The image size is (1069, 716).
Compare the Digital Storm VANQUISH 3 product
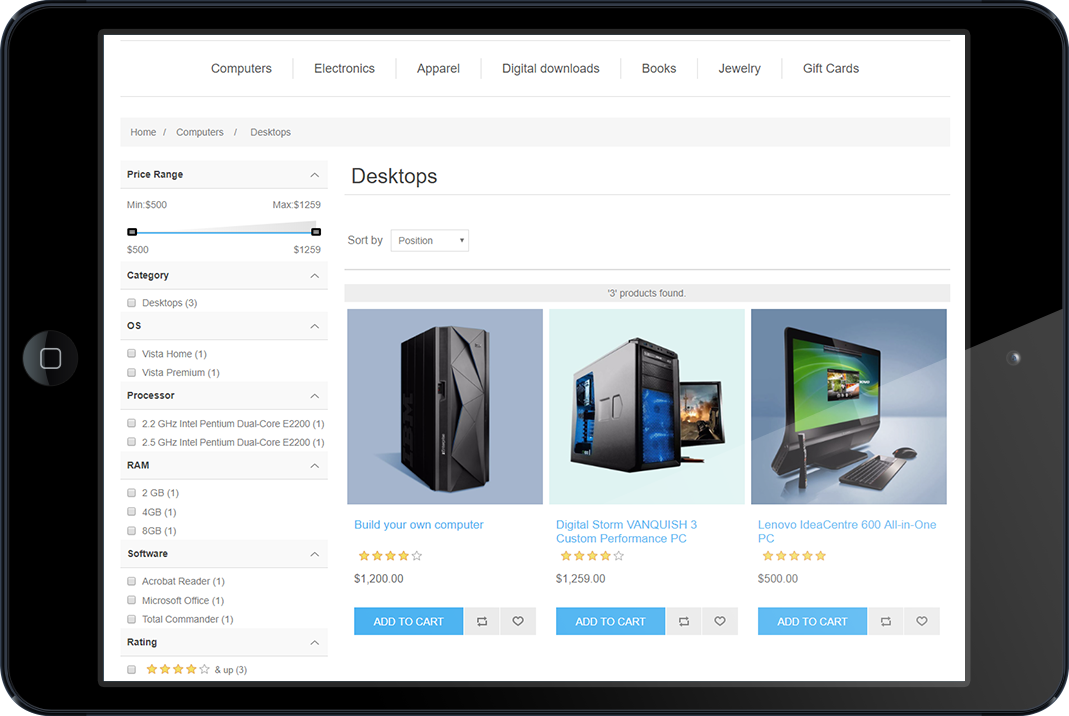pos(684,621)
